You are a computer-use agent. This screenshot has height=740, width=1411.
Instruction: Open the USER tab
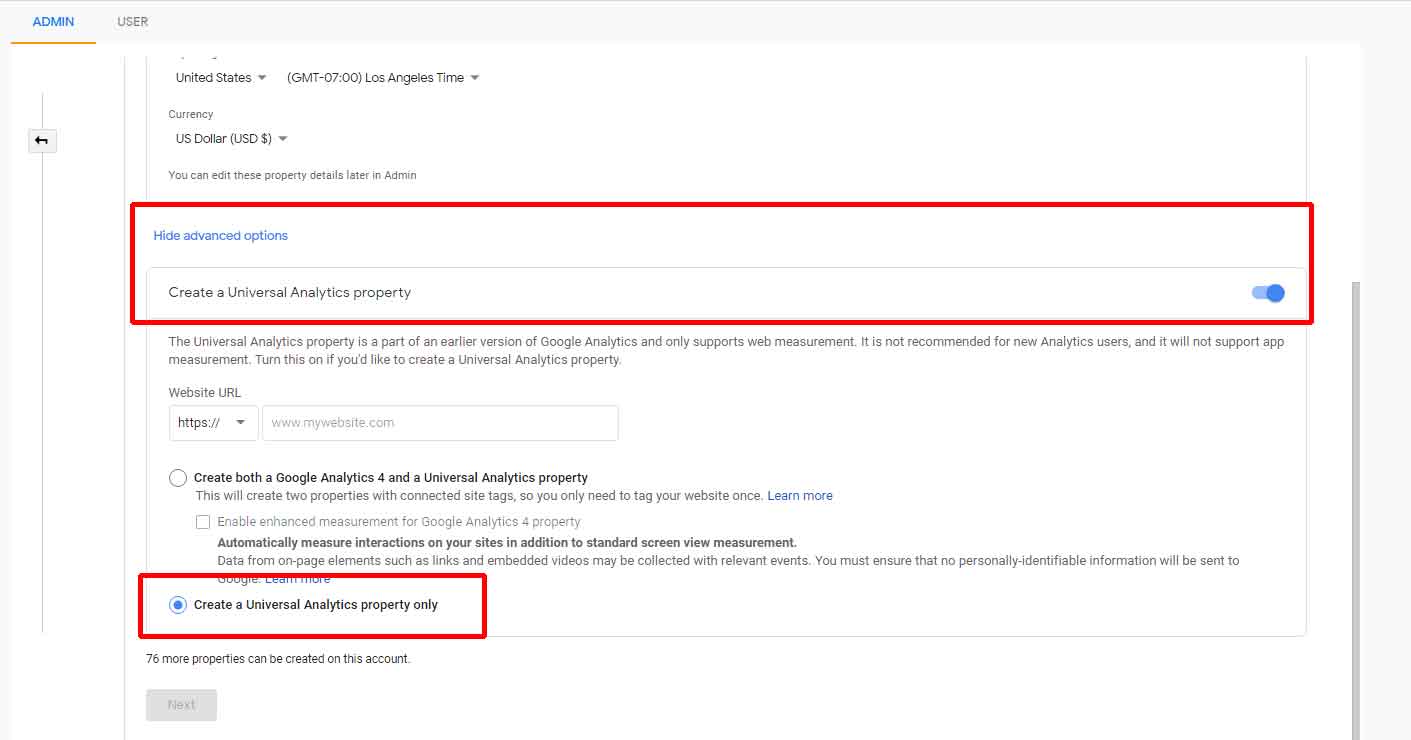(132, 22)
